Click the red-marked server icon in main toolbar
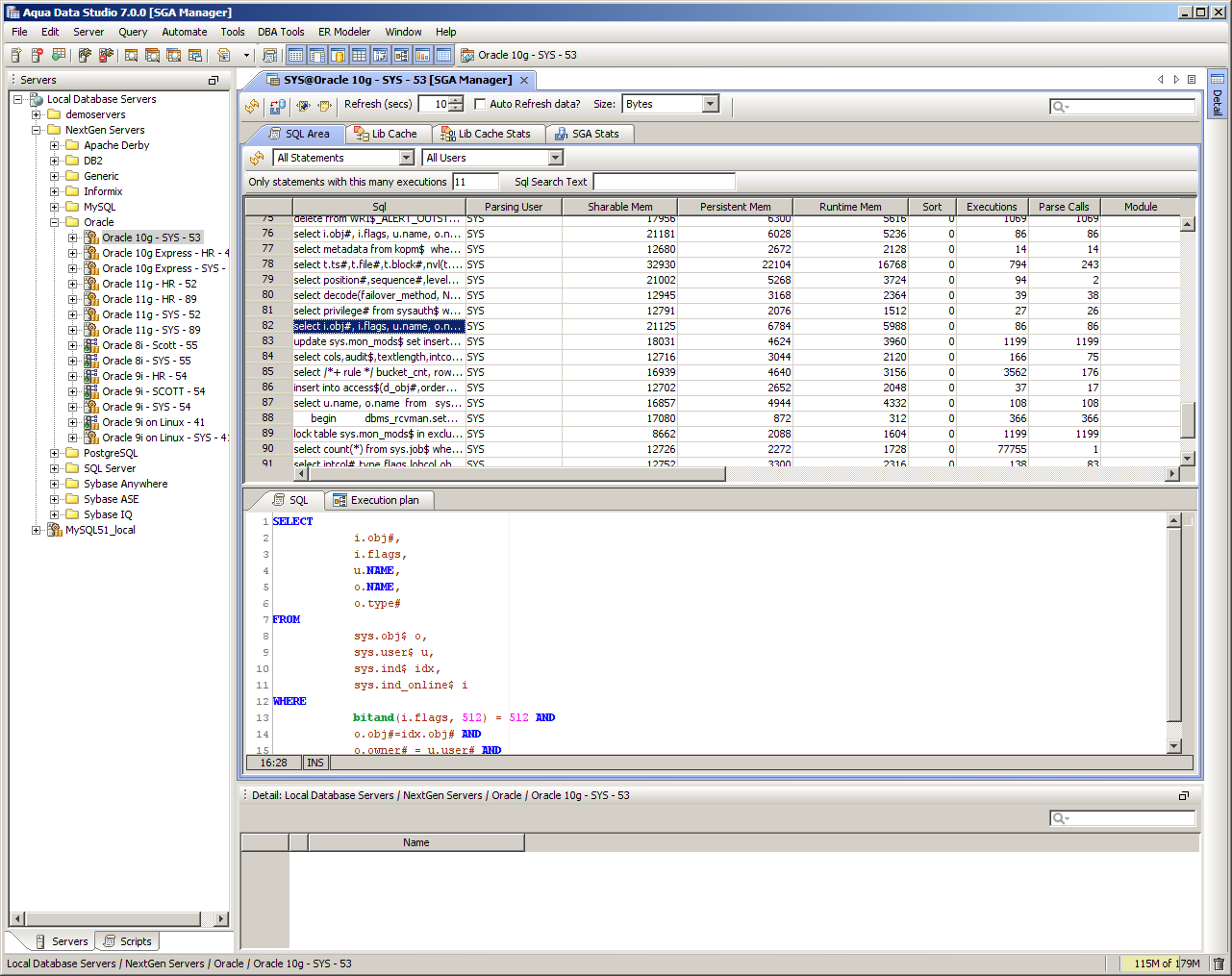The image size is (1232, 976). (38, 55)
